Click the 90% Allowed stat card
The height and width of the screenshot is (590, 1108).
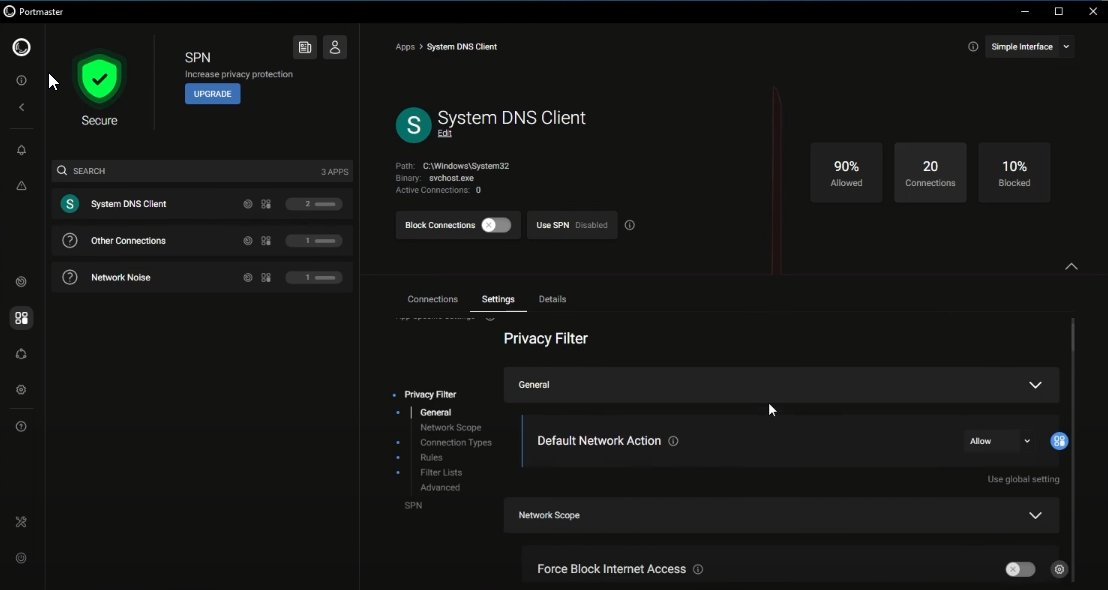point(846,173)
